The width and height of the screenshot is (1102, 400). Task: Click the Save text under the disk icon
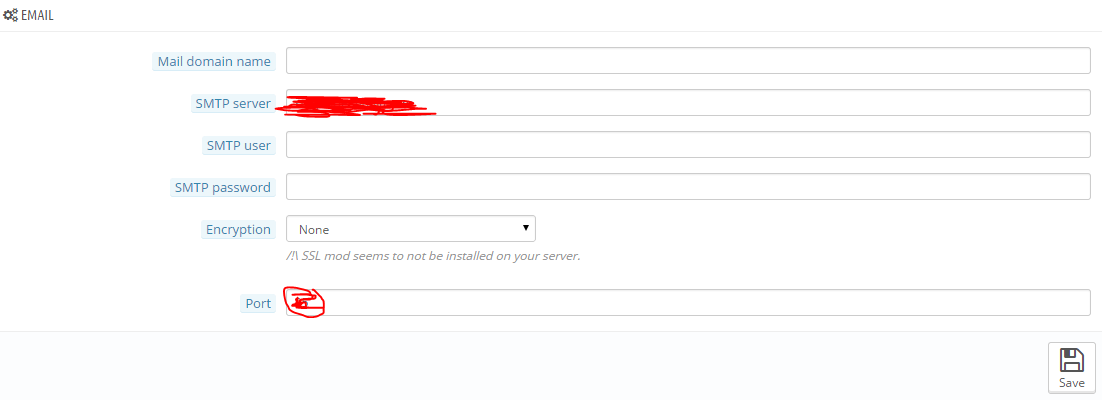pos(1072,382)
